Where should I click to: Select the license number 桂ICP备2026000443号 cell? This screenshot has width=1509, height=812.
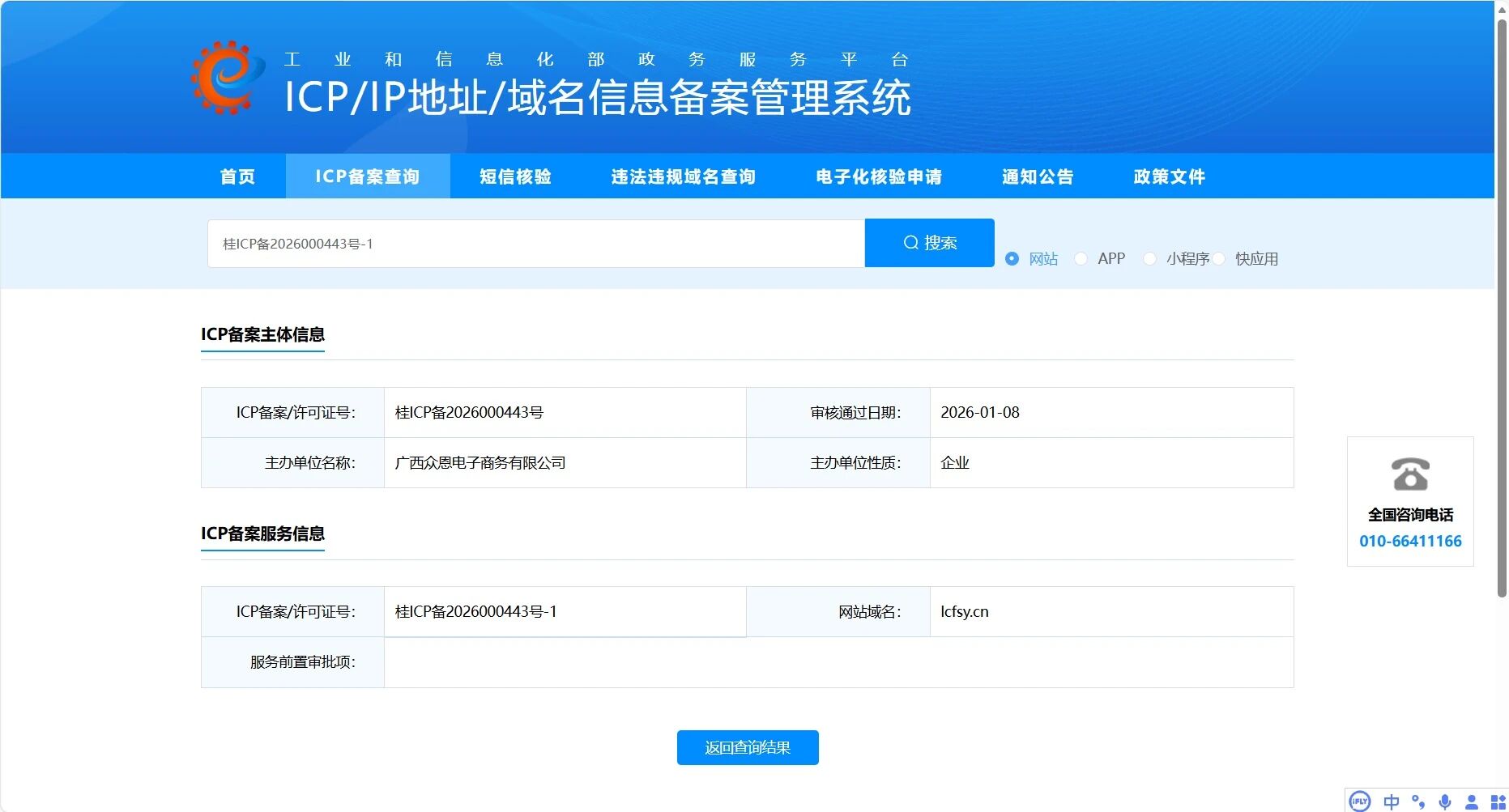coord(565,413)
